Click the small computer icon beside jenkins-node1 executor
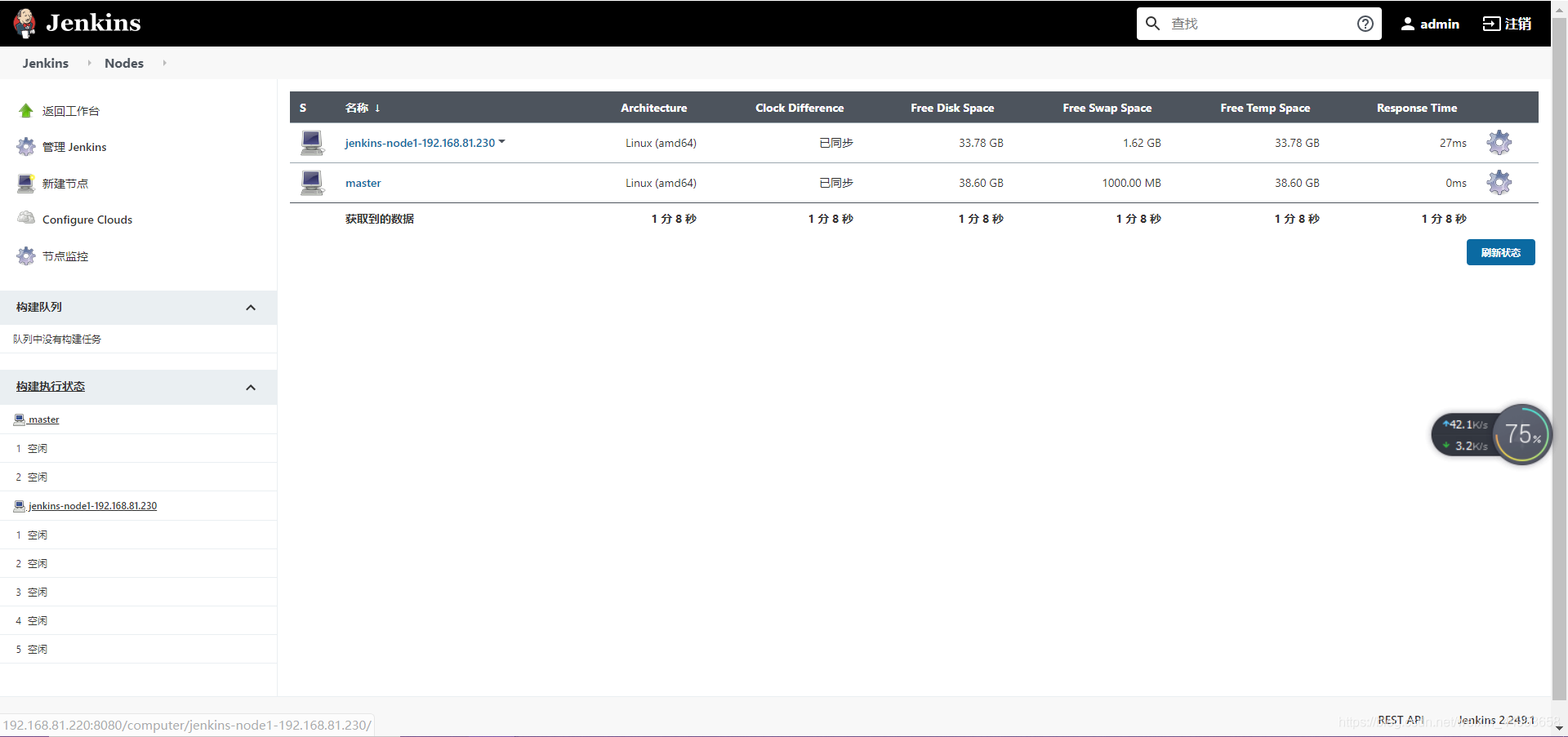This screenshot has height=737, width=1568. tap(20, 506)
